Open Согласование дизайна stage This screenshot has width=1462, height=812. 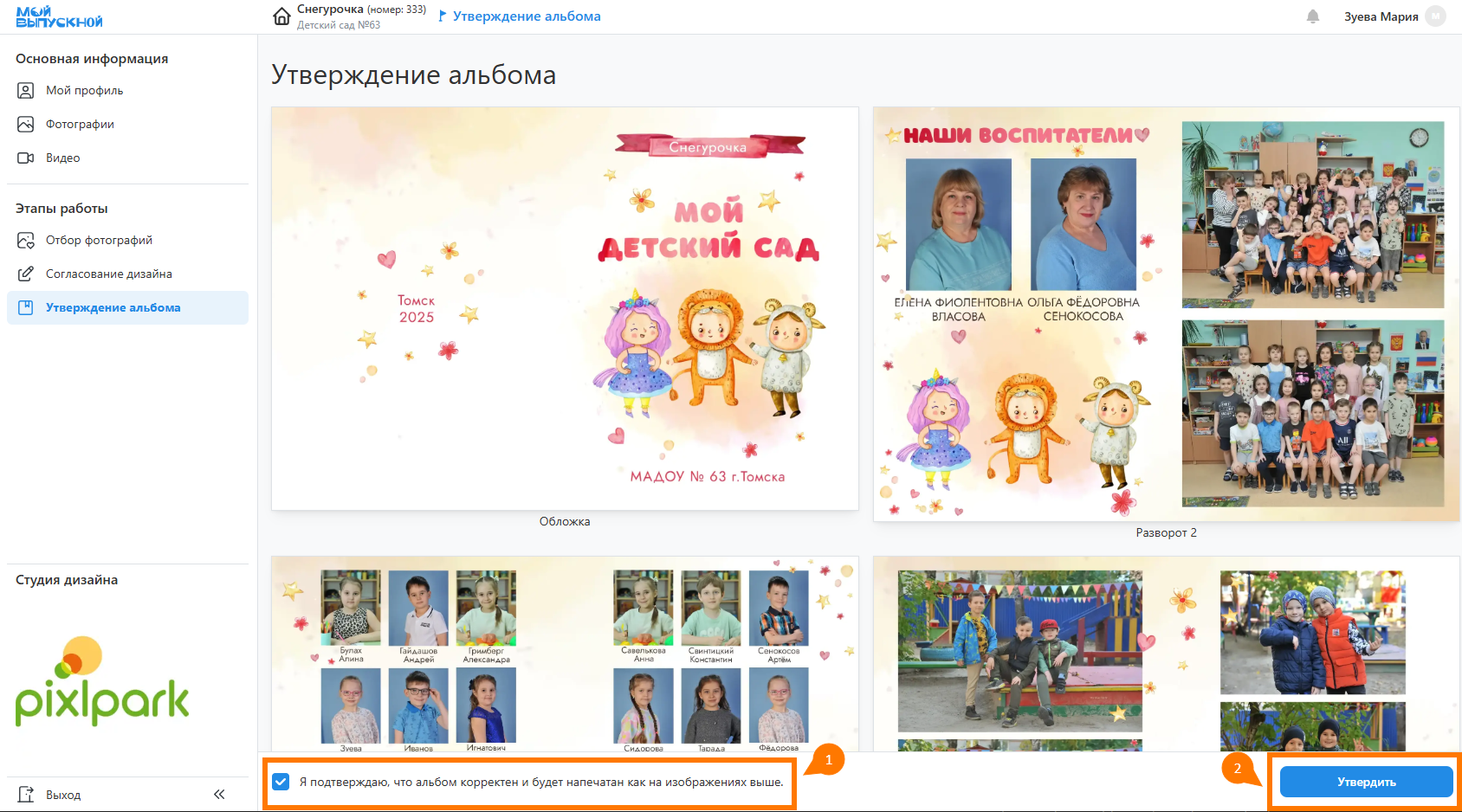[108, 274]
